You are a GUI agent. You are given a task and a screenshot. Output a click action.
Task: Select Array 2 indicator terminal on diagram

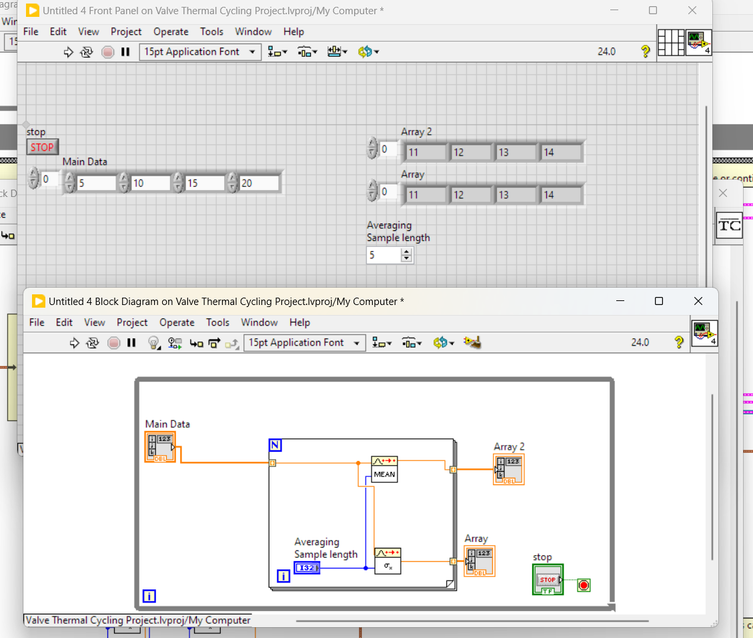click(x=509, y=469)
